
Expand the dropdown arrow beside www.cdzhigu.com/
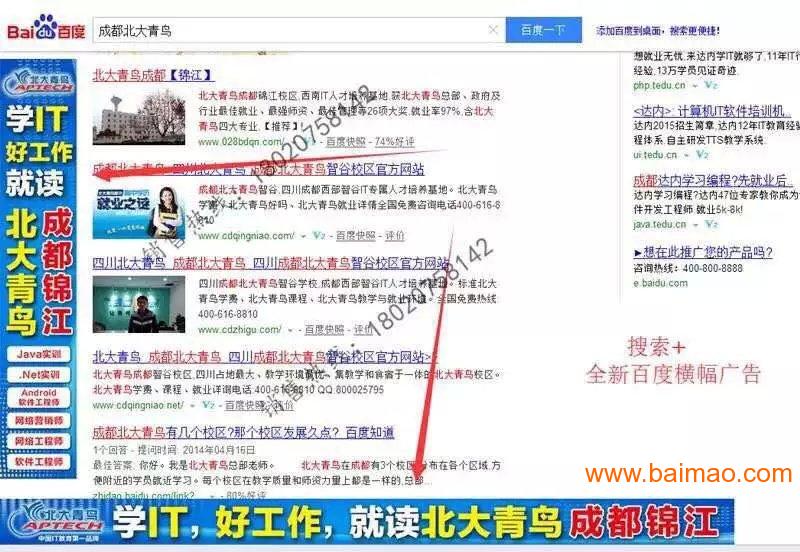click(x=290, y=329)
